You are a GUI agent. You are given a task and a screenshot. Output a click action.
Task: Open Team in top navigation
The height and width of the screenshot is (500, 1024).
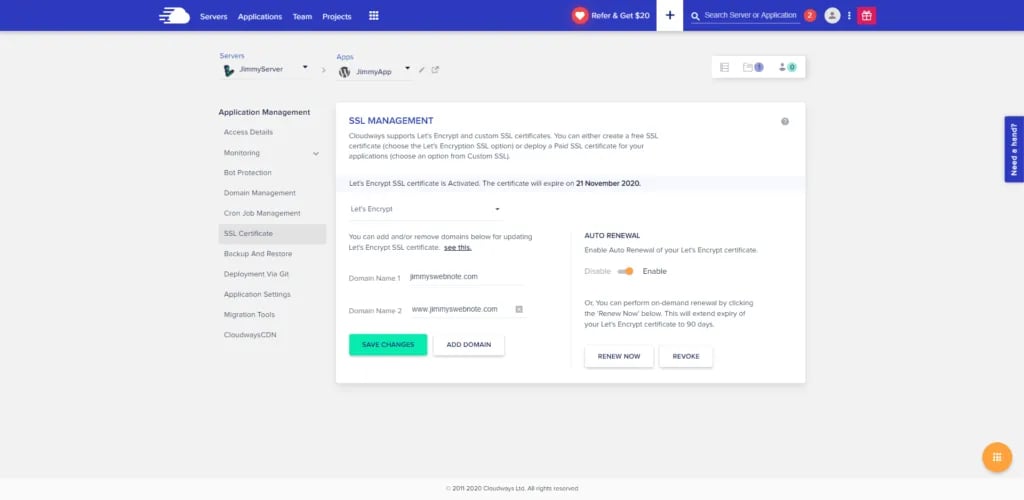click(x=302, y=16)
